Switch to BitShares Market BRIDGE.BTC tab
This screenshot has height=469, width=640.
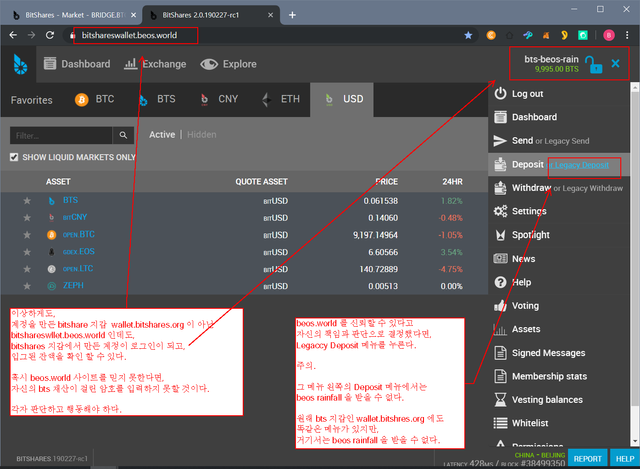pyautogui.click(x=74, y=15)
